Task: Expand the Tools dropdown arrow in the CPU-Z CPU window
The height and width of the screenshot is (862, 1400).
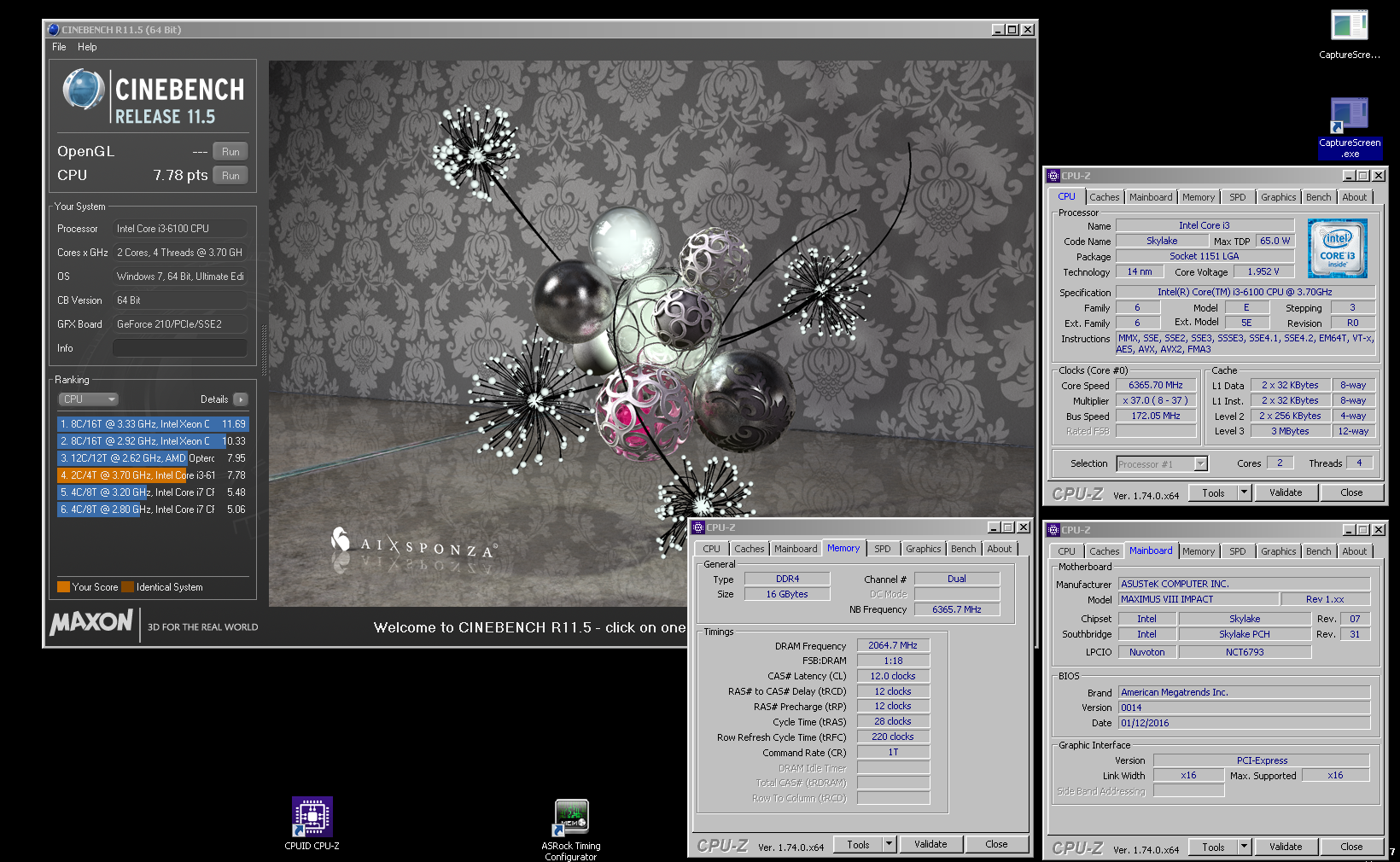Action: [x=1244, y=492]
